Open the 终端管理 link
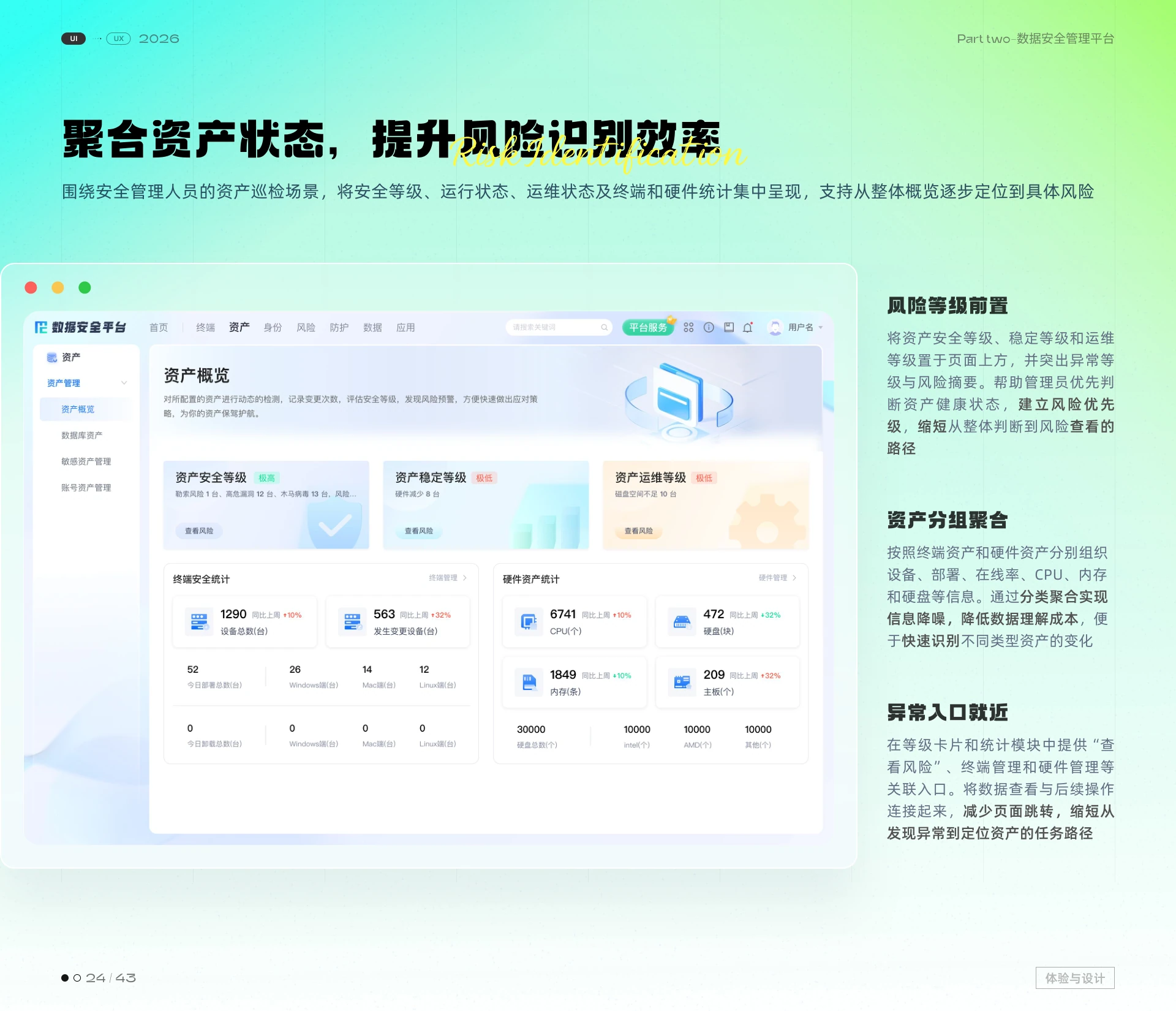This screenshot has height=1011, width=1176. pyautogui.click(x=443, y=578)
